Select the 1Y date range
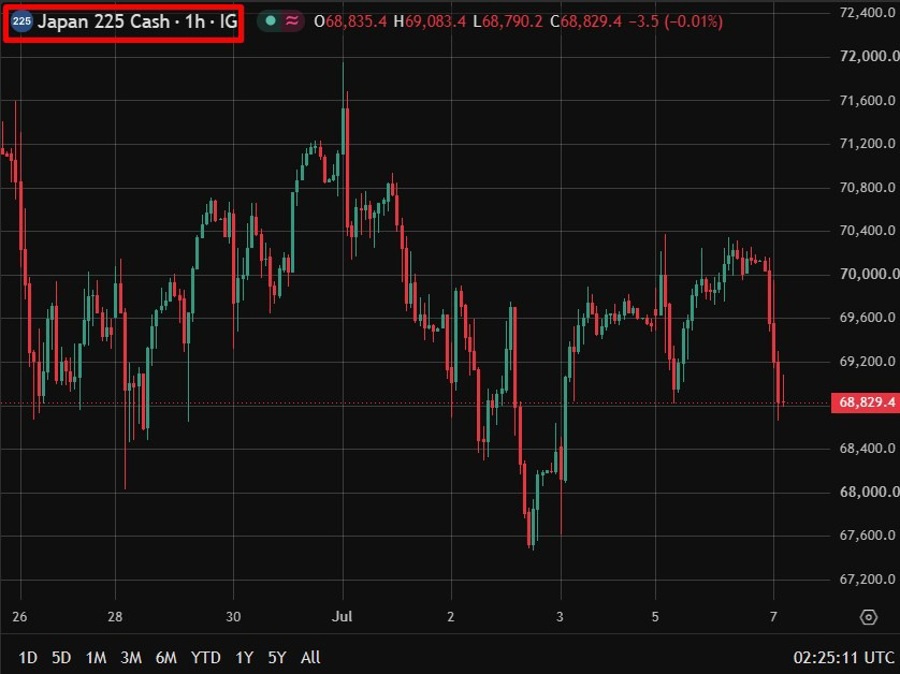The image size is (900, 674). click(244, 657)
